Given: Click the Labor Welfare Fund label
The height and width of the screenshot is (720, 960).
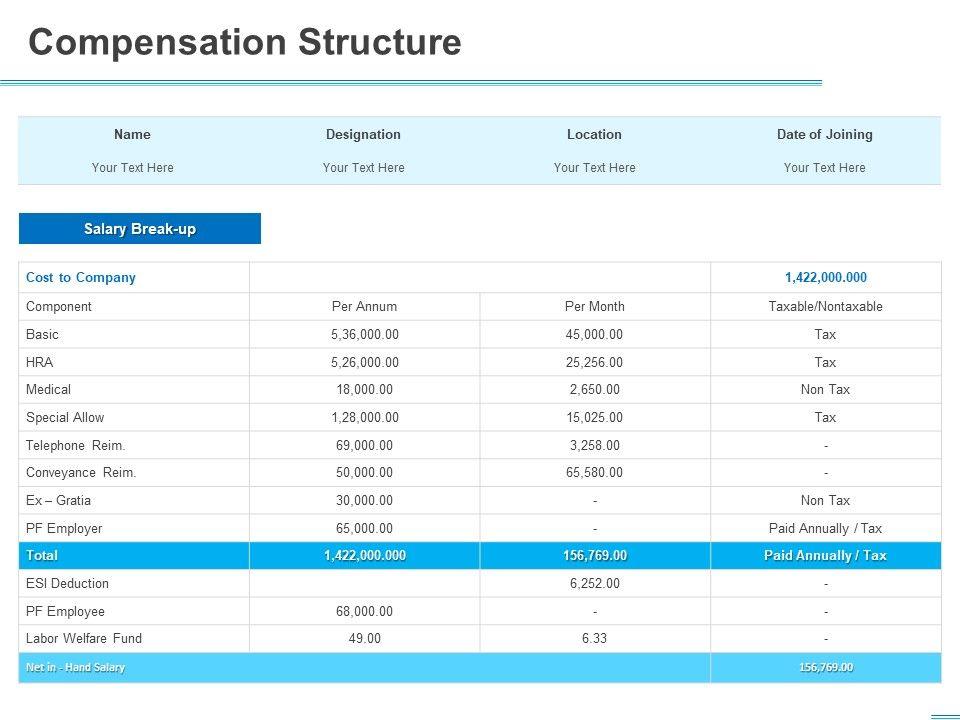Looking at the screenshot, I should point(84,639).
